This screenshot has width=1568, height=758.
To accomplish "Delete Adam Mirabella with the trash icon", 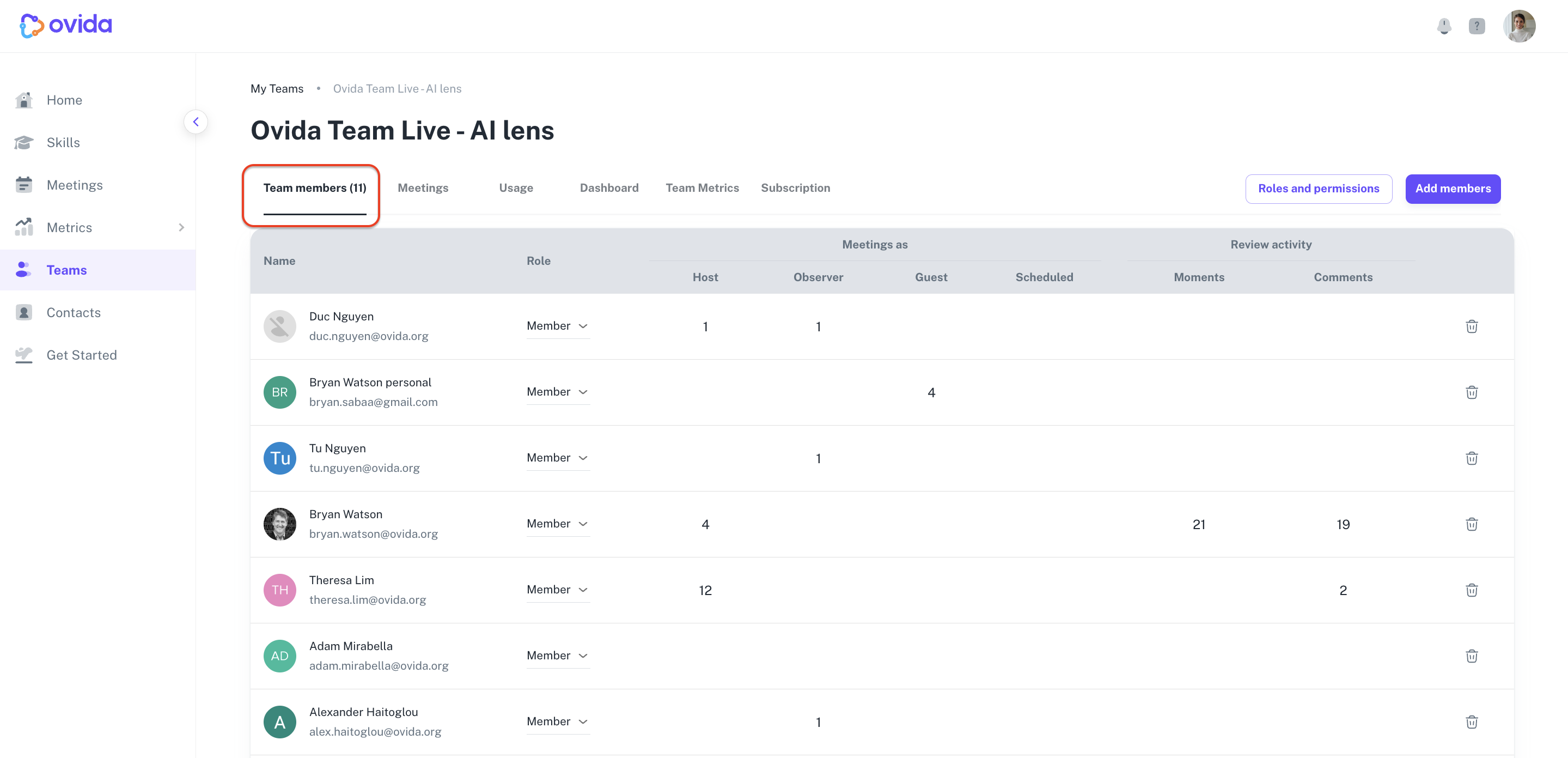I will (1472, 656).
